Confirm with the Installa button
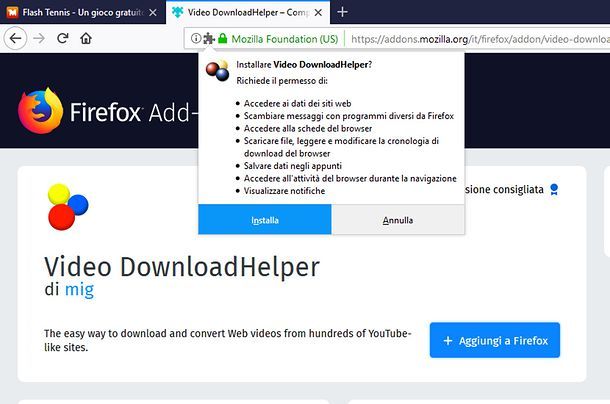Viewport: 610px width, 404px height. 265,220
